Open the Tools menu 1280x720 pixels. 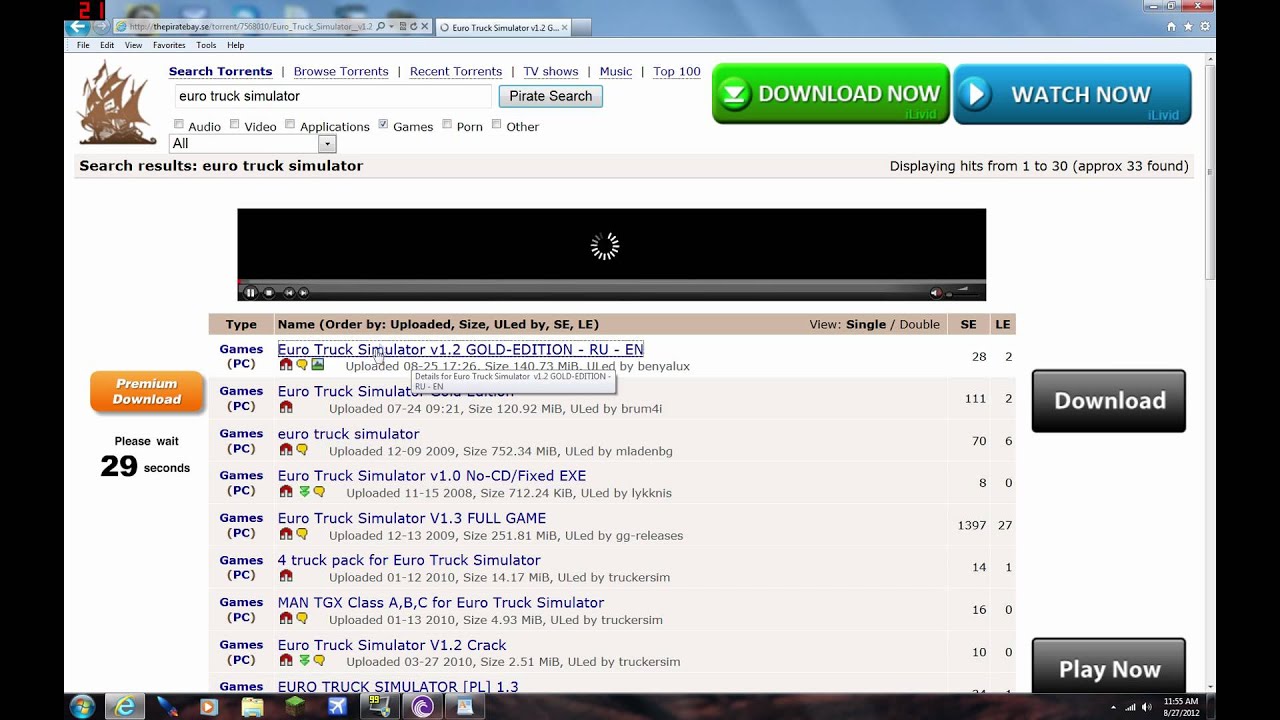[x=206, y=45]
